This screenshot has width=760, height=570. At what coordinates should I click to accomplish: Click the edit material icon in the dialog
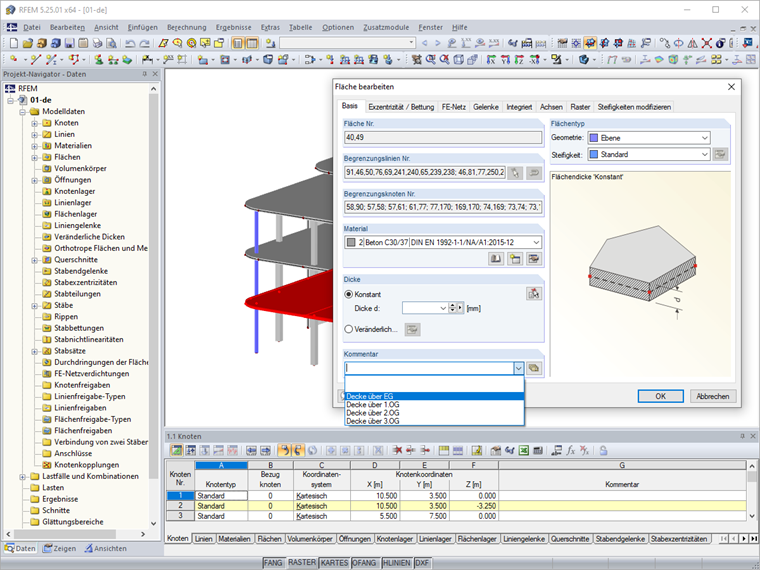pyautogui.click(x=534, y=259)
